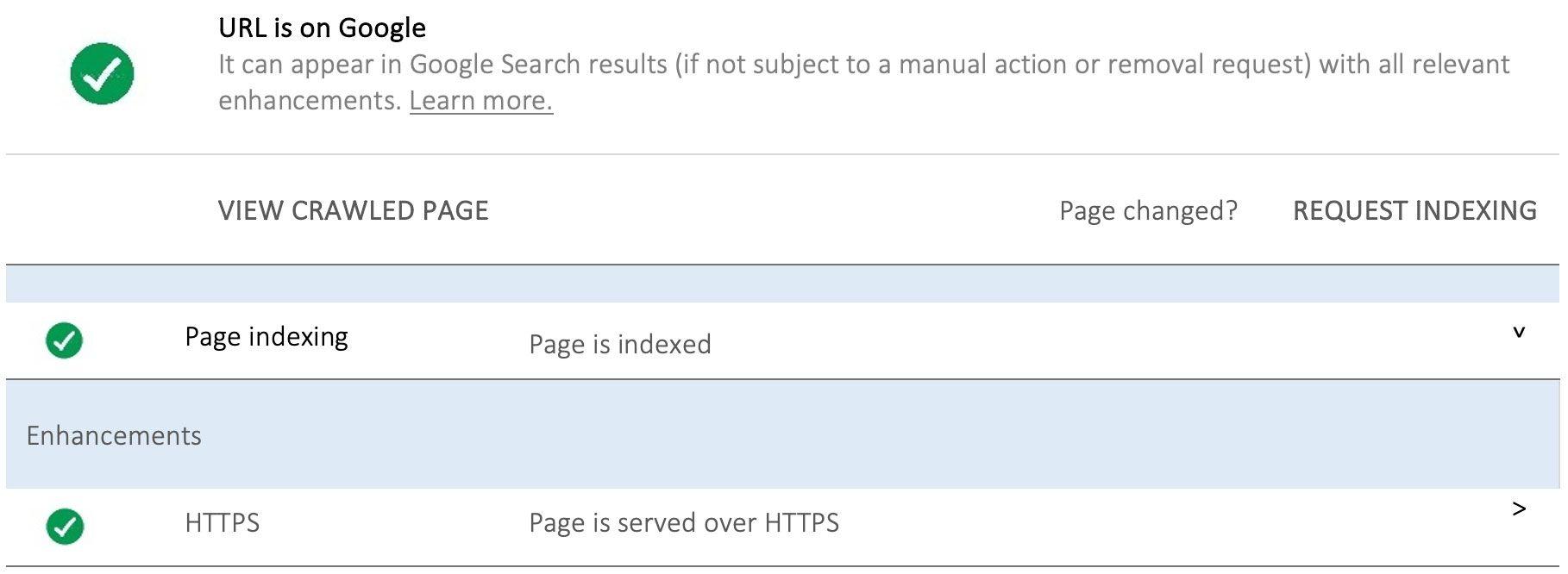Click the Page indexing green checkmark icon
Viewport: 1568px width, 574px height.
[x=64, y=340]
